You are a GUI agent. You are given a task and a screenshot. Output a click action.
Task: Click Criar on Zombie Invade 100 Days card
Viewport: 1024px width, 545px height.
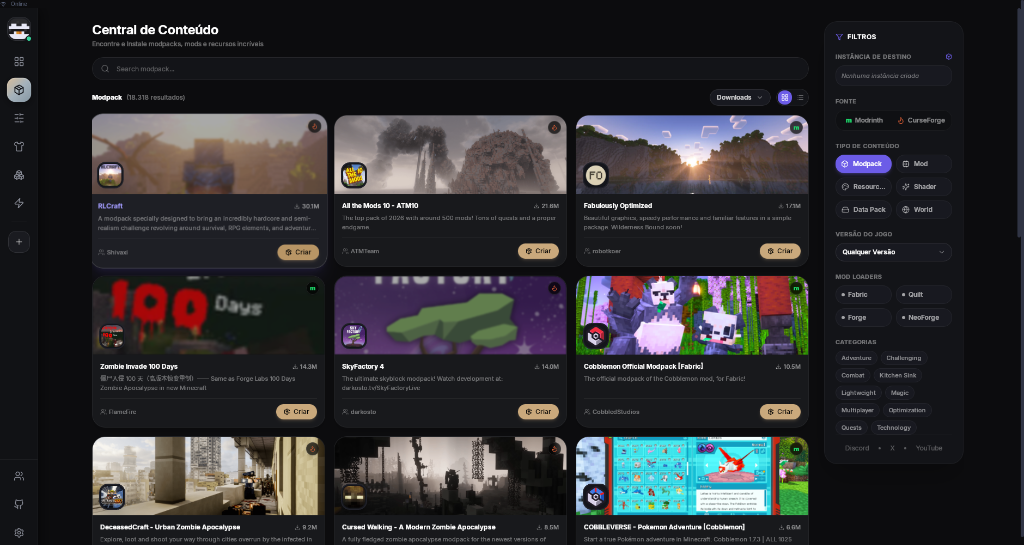click(296, 412)
